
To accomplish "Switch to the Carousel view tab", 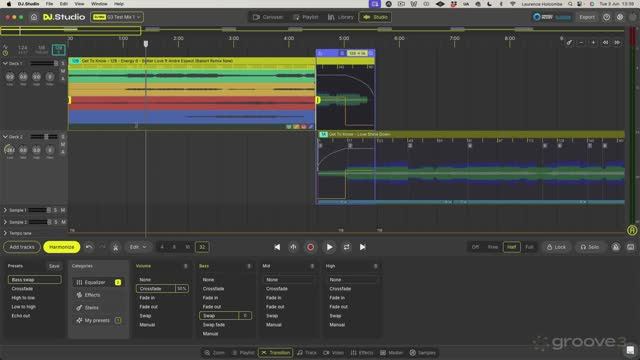I will [268, 17].
